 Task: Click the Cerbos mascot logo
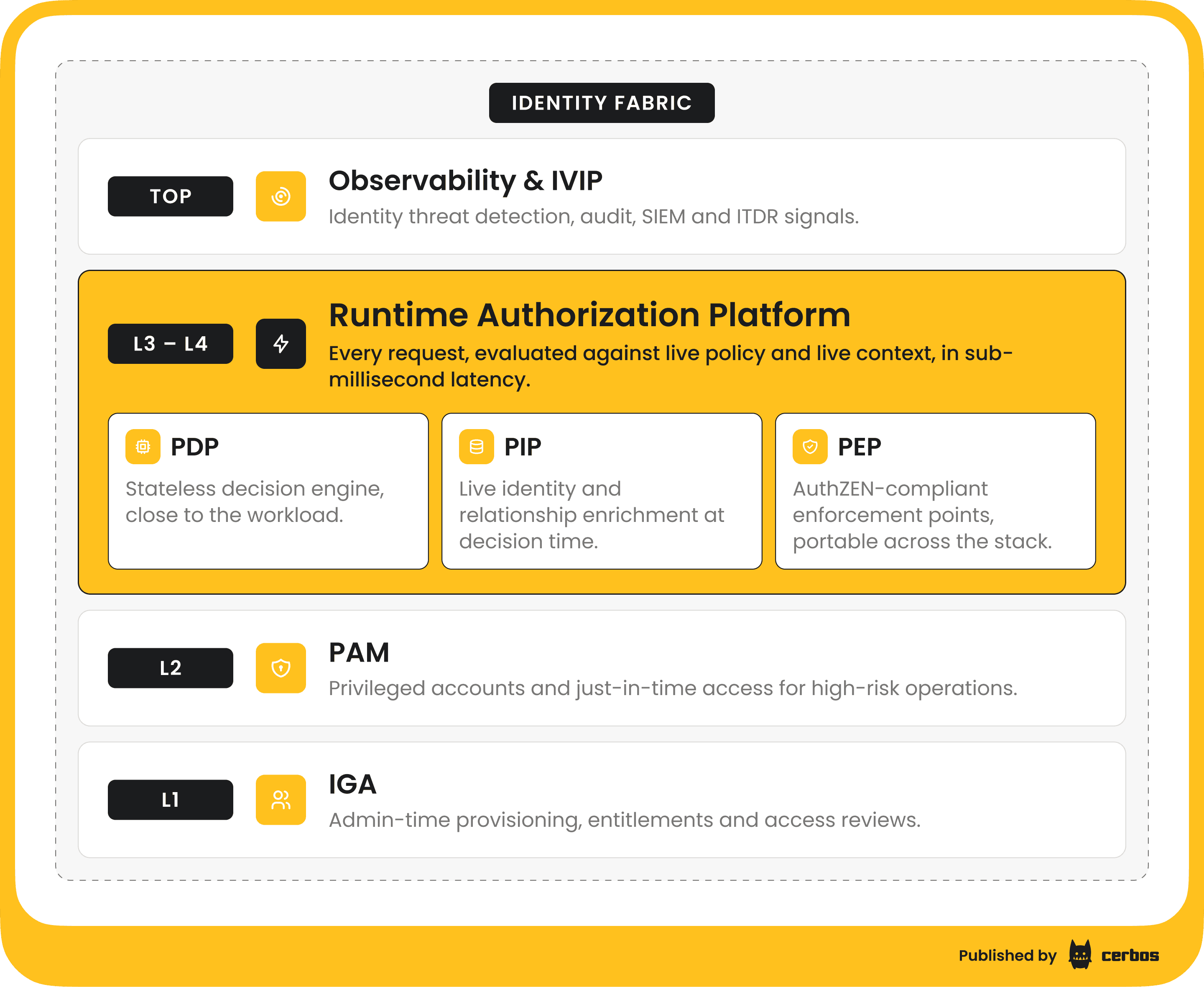(1079, 955)
